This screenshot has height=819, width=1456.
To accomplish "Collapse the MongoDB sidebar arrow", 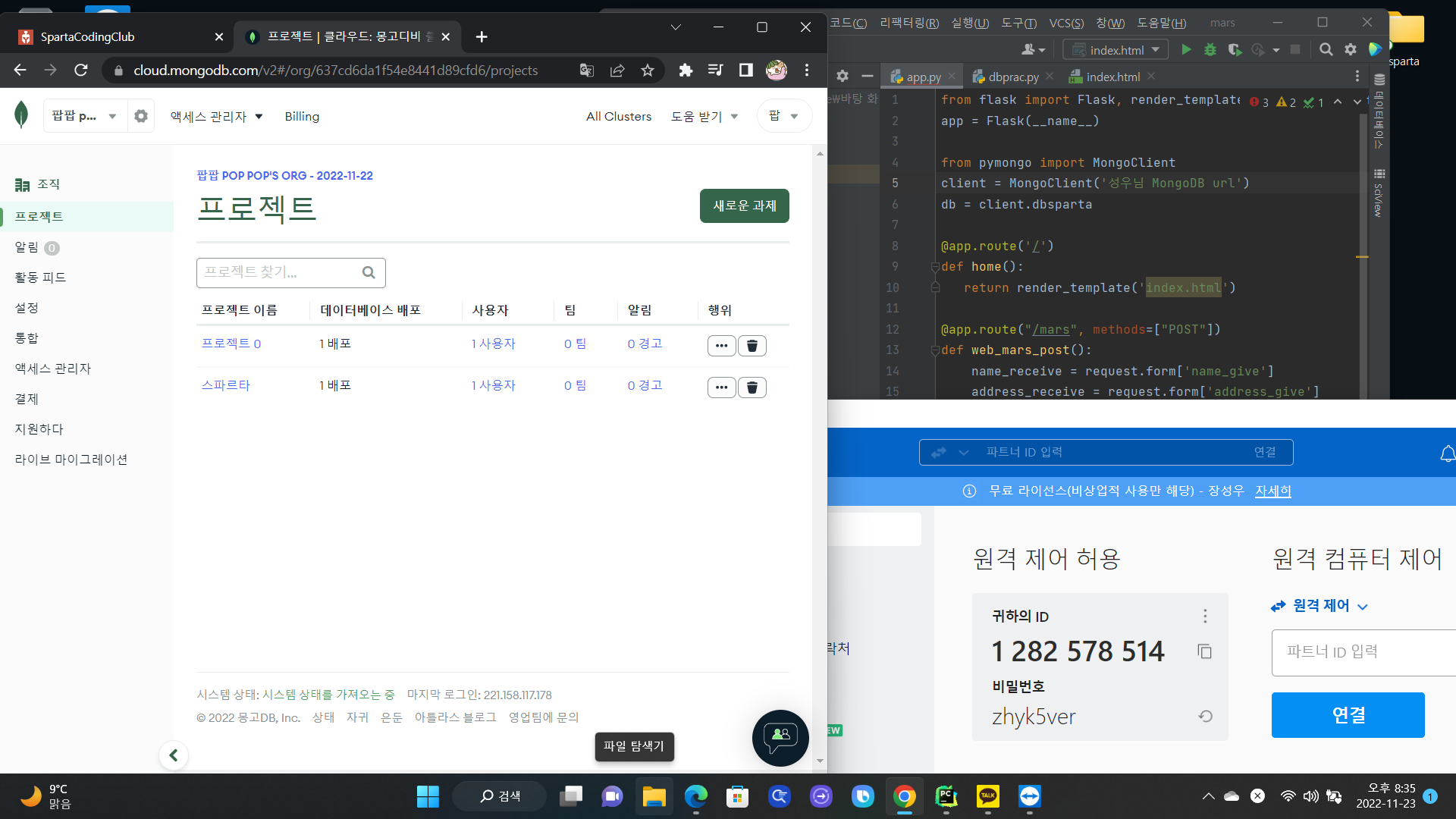I will [x=174, y=755].
